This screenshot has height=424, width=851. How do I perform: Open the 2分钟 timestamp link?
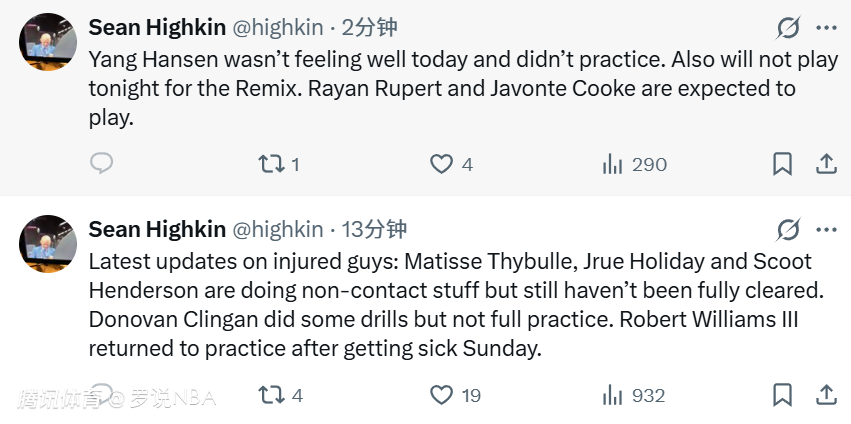tap(369, 27)
